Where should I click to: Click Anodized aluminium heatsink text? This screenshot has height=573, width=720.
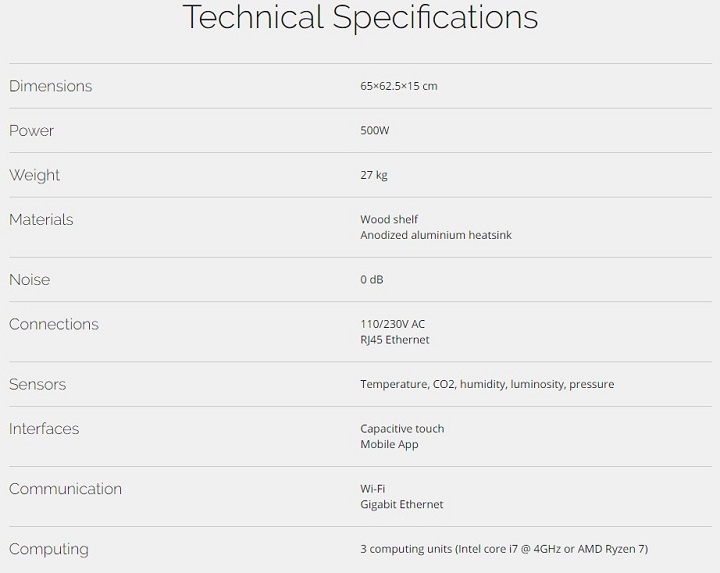[x=436, y=236]
